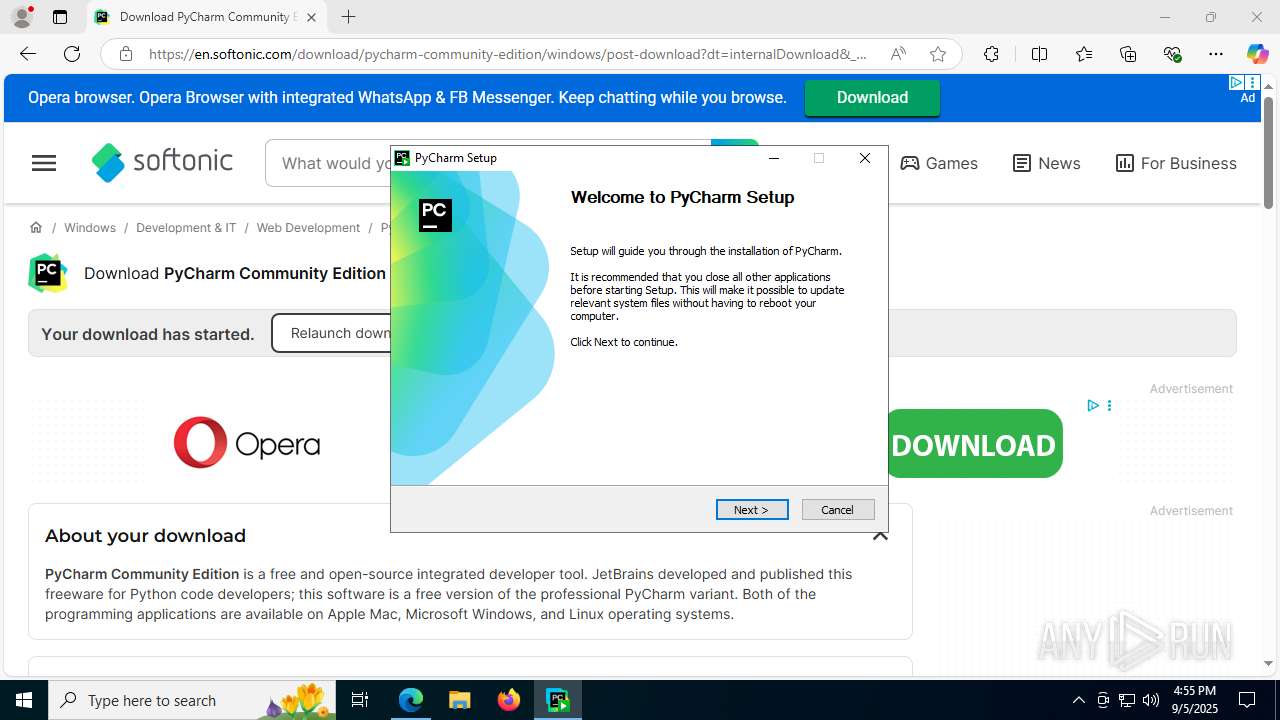Refresh the Softonic page

(x=72, y=54)
